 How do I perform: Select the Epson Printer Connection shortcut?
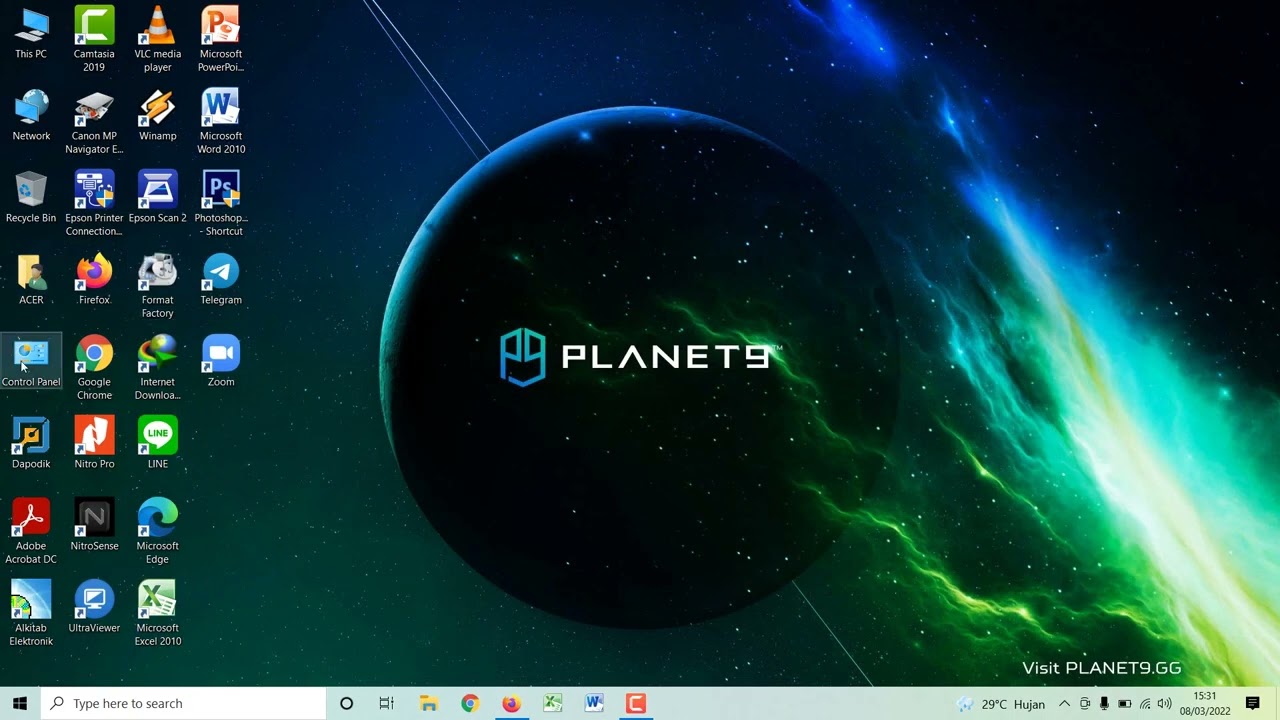[94, 204]
